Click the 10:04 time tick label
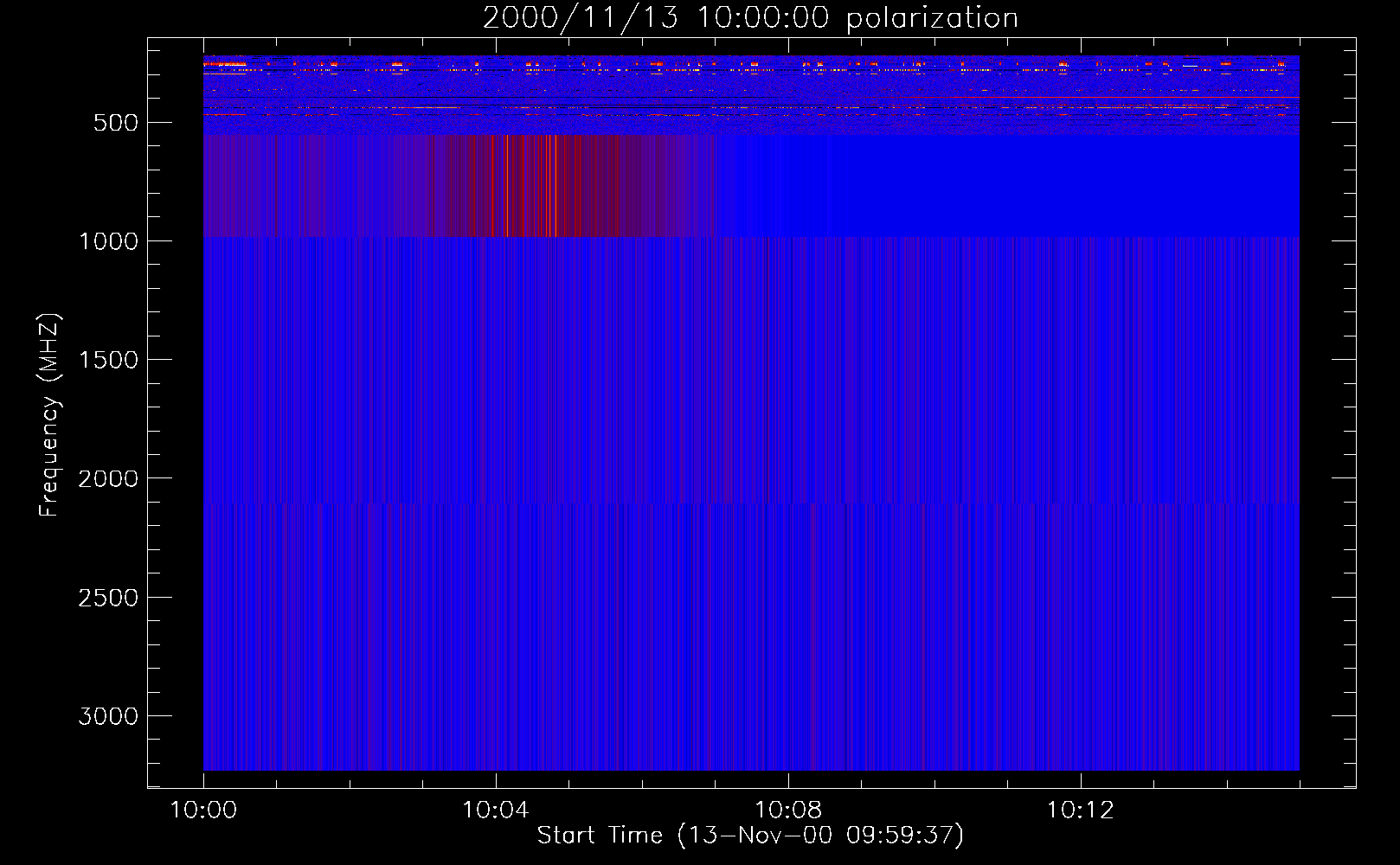Screen dimensions: 1400x865 (x=496, y=811)
